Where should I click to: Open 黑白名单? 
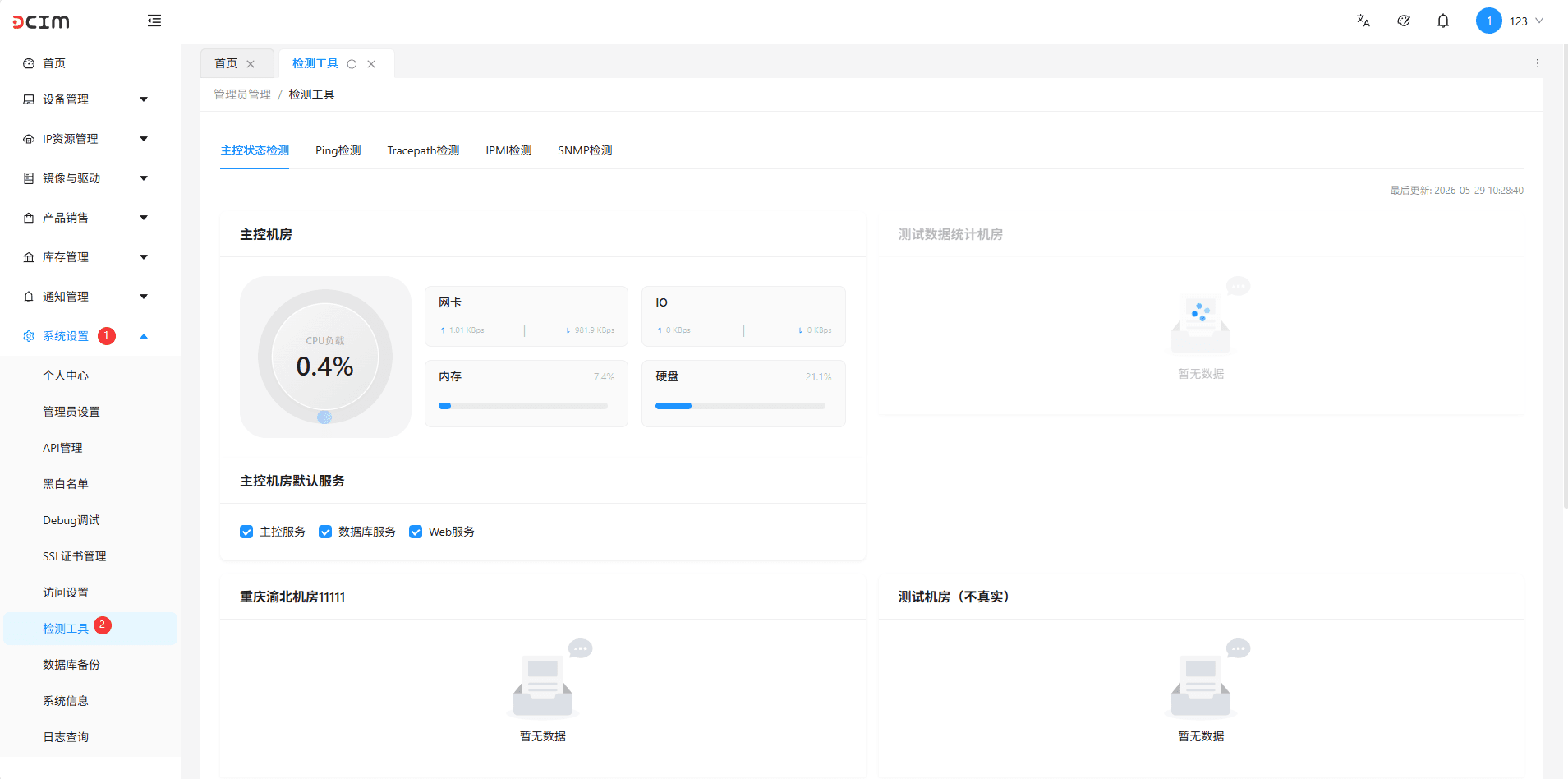click(x=66, y=484)
